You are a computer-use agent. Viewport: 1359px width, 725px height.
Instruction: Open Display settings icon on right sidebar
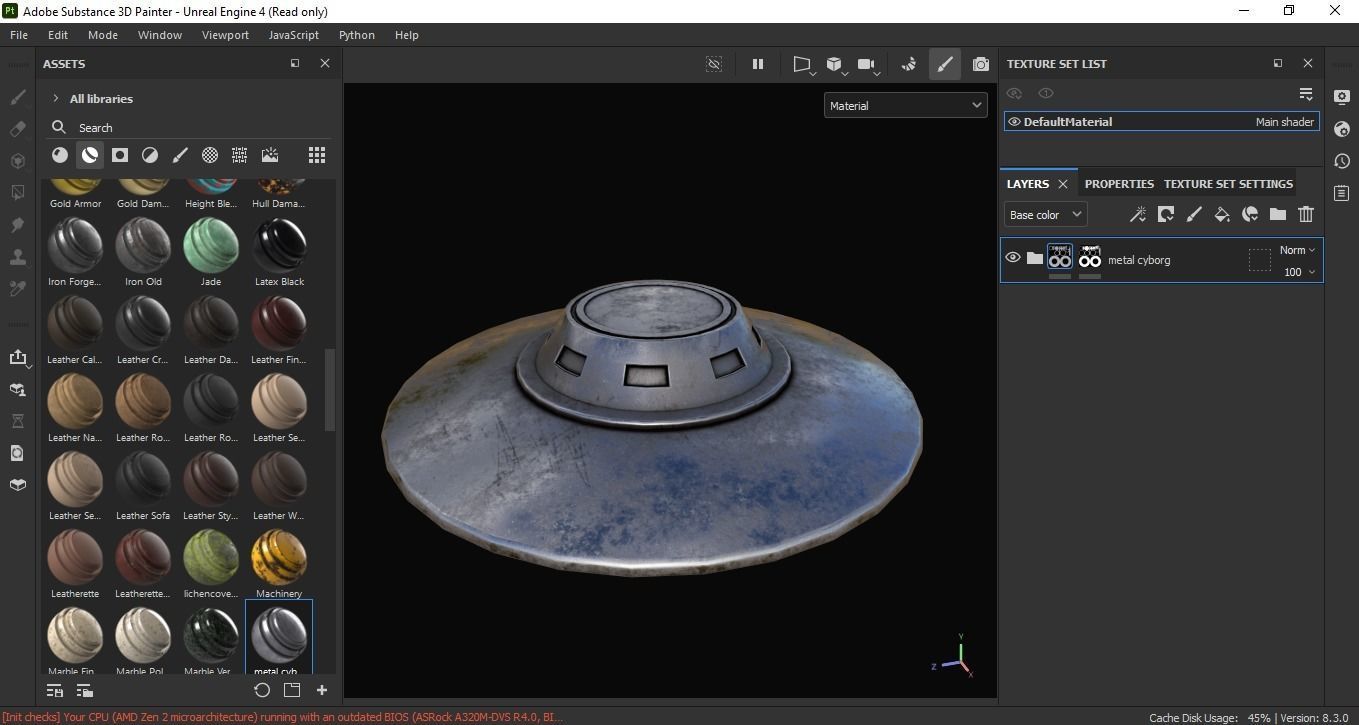1342,97
